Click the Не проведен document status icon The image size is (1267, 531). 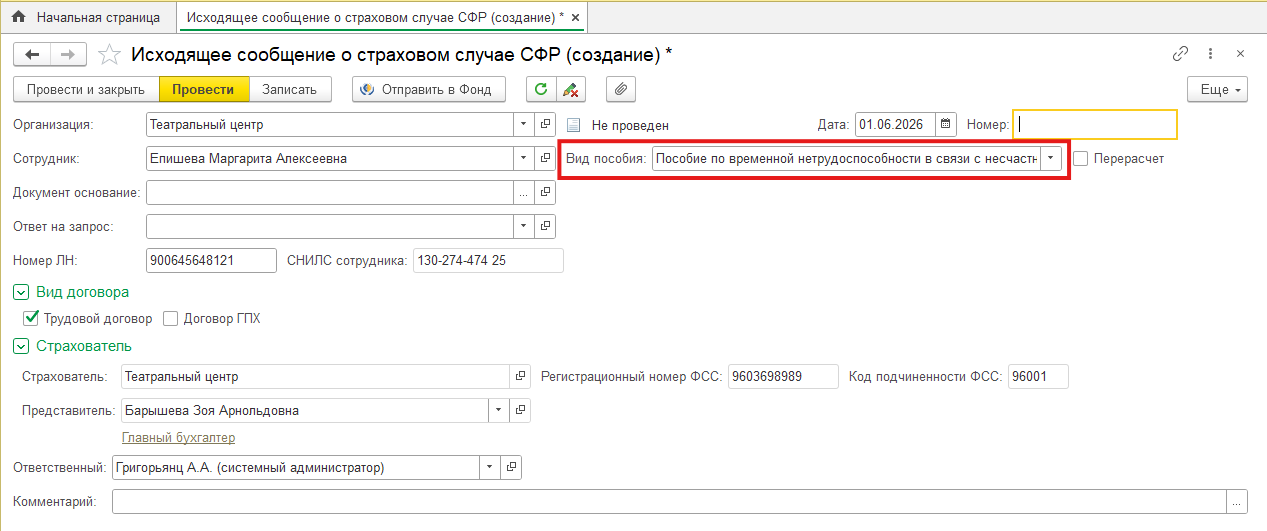(574, 125)
